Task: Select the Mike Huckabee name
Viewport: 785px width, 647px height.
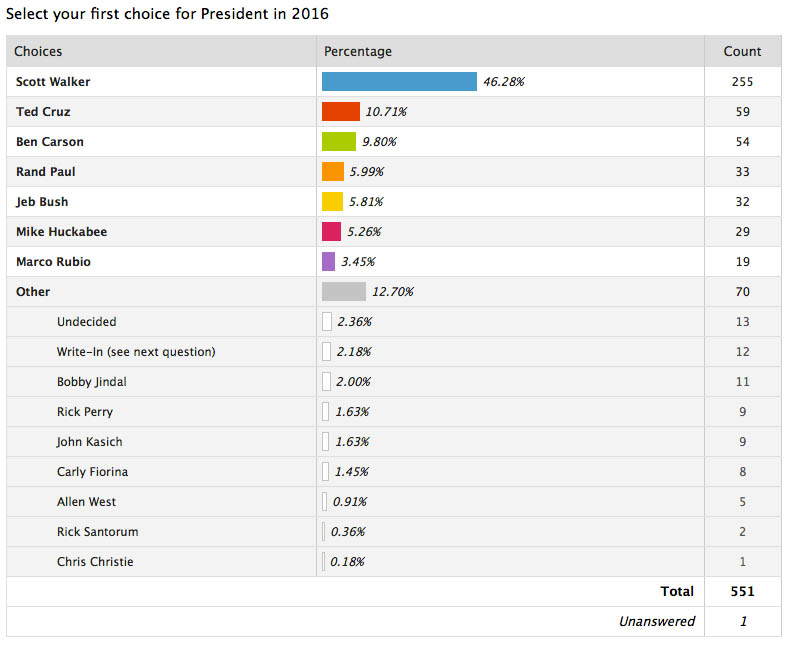Action: 62,232
